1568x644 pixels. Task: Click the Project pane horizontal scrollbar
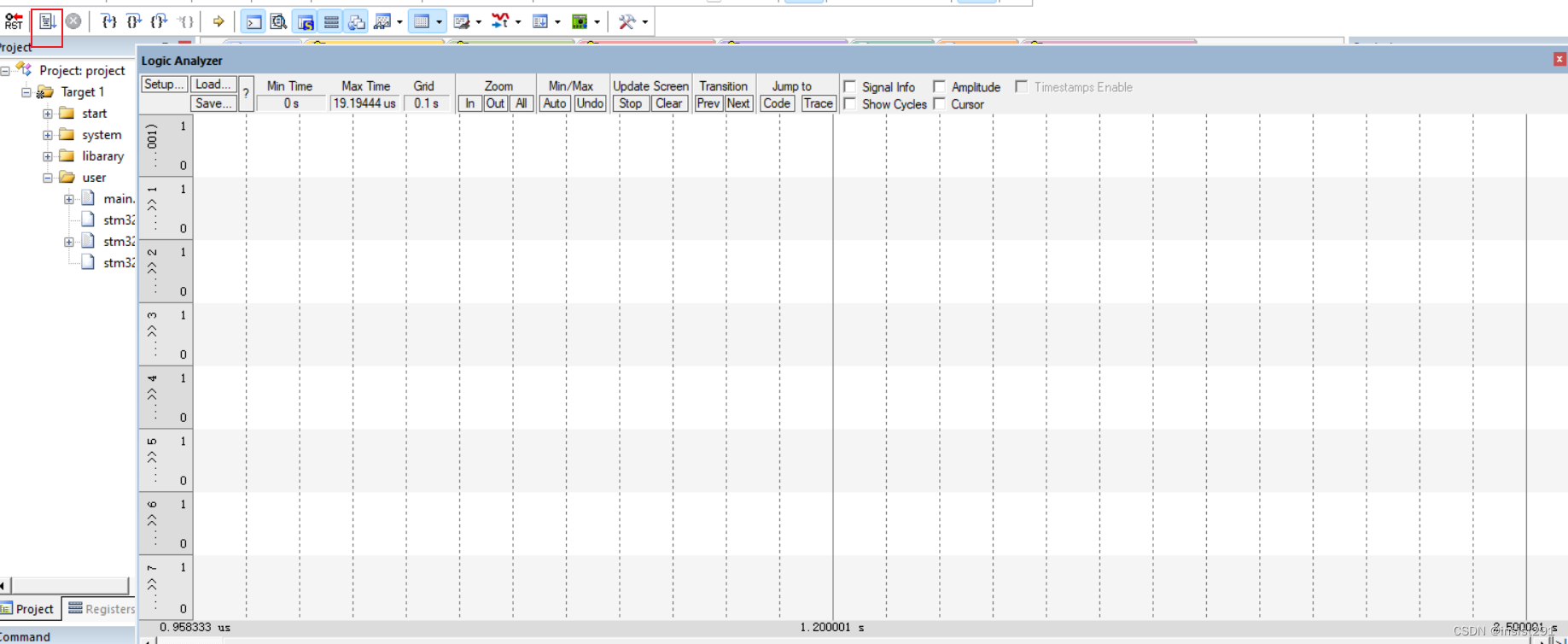(69, 585)
